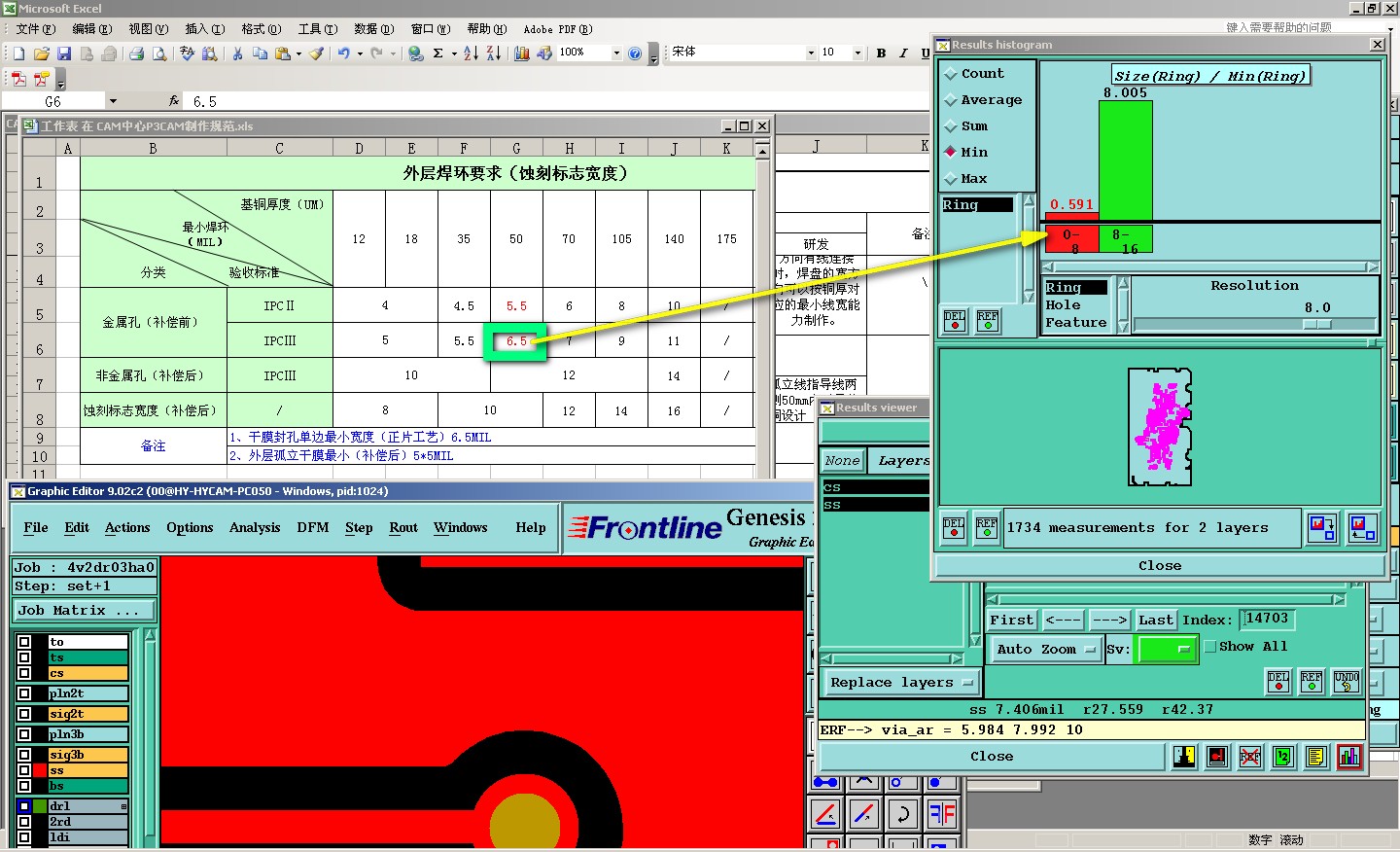Click the Sort Descending Z-A icon
The width and height of the screenshot is (1400, 852).
pos(493,53)
